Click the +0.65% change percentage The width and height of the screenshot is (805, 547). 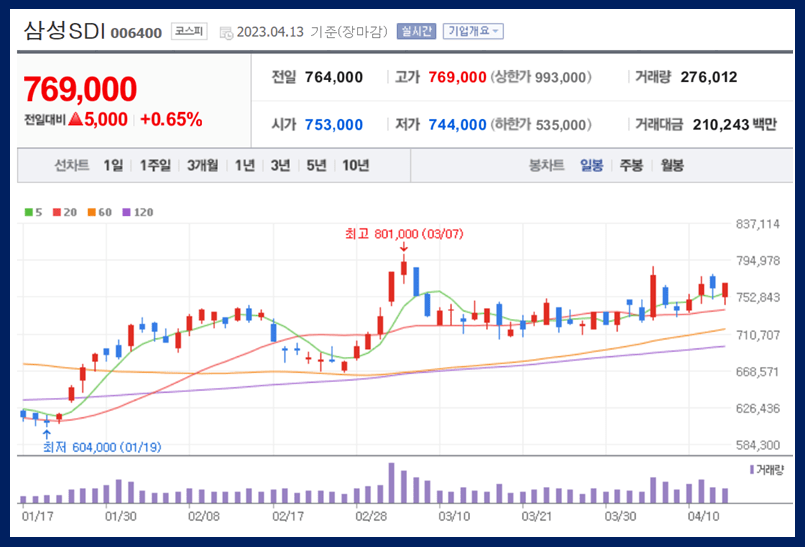171,120
